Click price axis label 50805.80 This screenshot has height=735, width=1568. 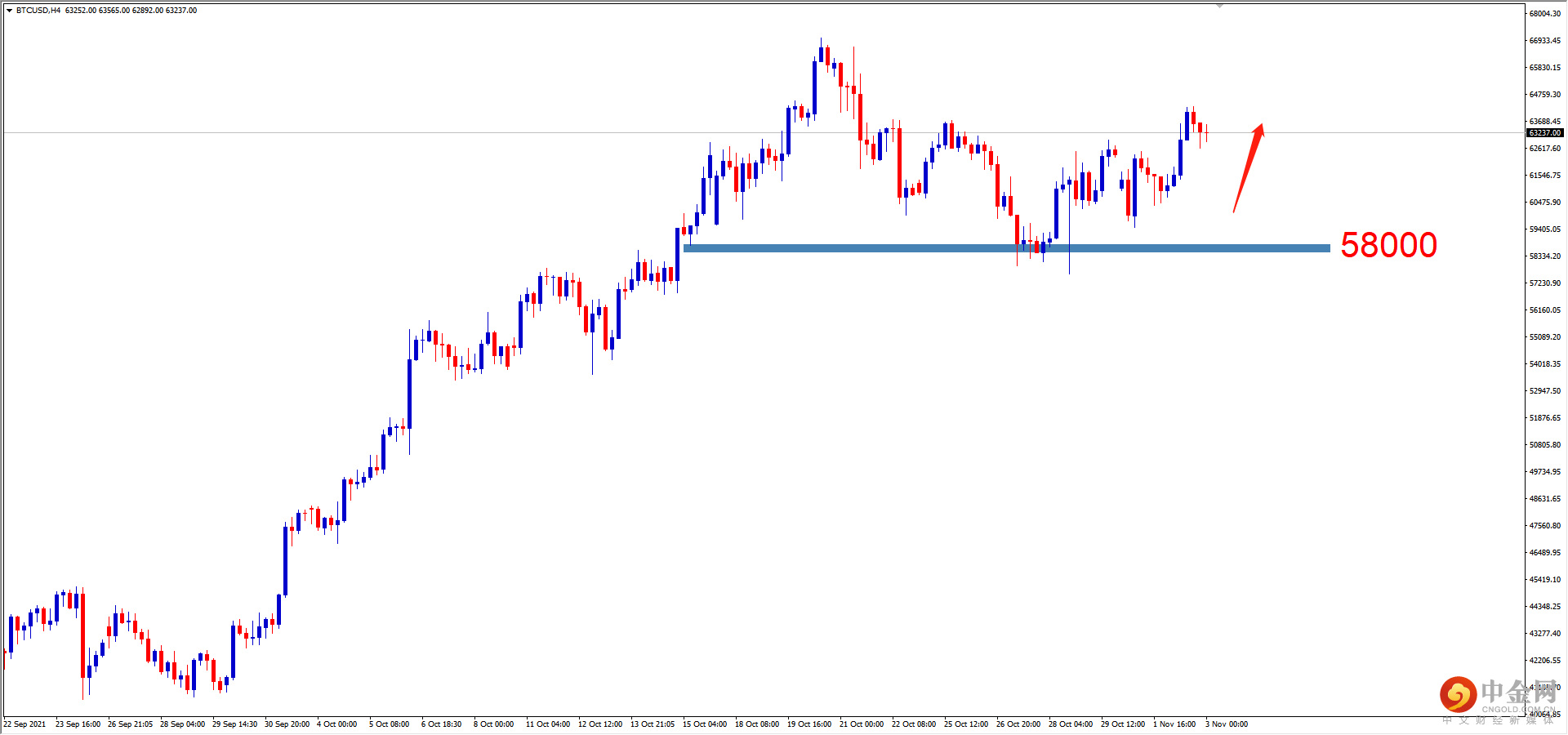(1545, 445)
